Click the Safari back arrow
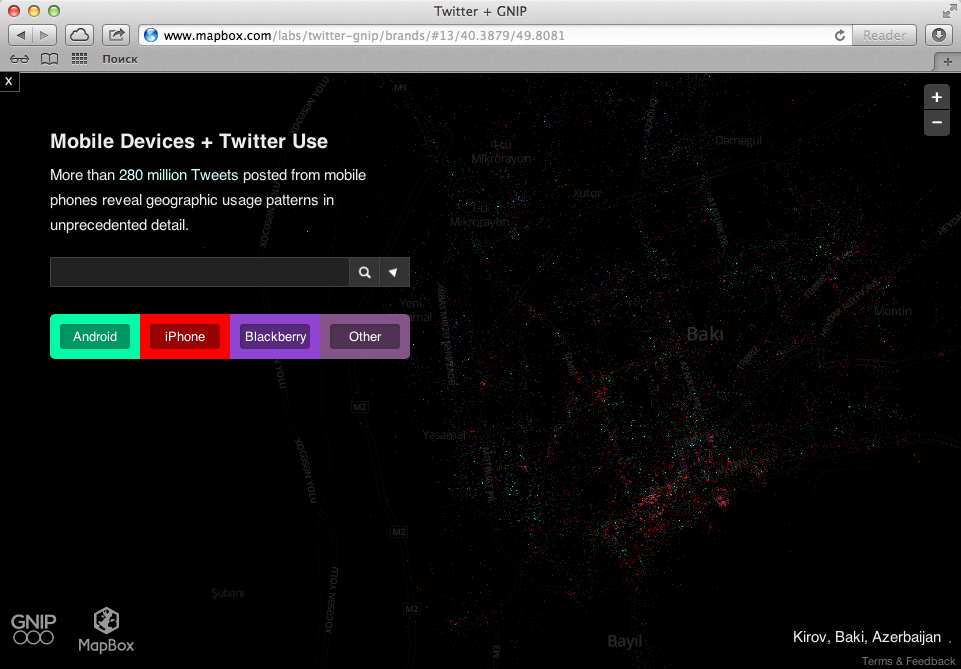Viewport: 961px width, 669px height. (x=20, y=35)
